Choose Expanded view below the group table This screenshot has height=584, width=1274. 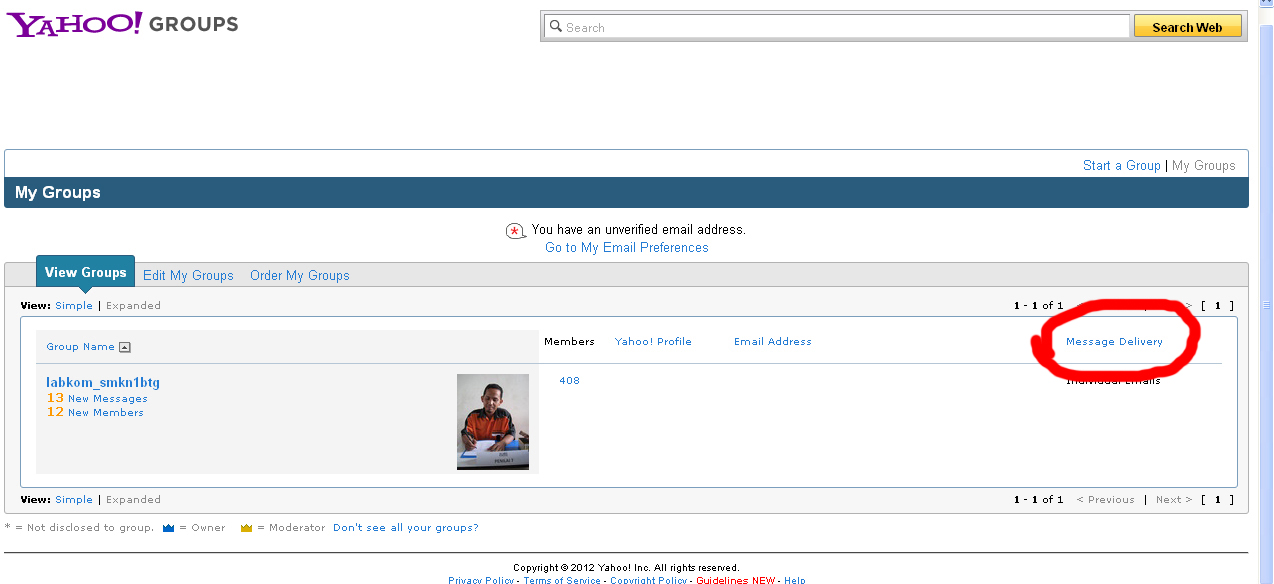click(133, 500)
